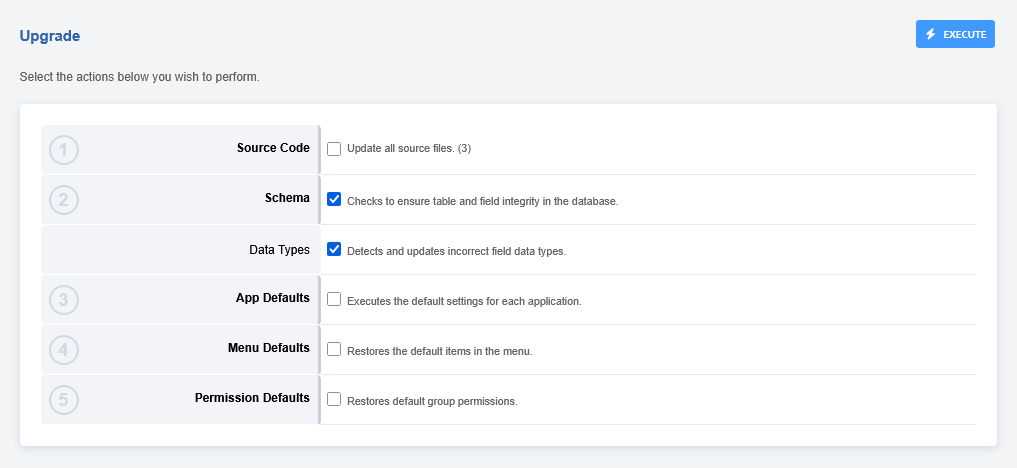Viewport: 1017px width, 468px height.
Task: Uncheck the Schema integrity checkbox
Action: [334, 199]
